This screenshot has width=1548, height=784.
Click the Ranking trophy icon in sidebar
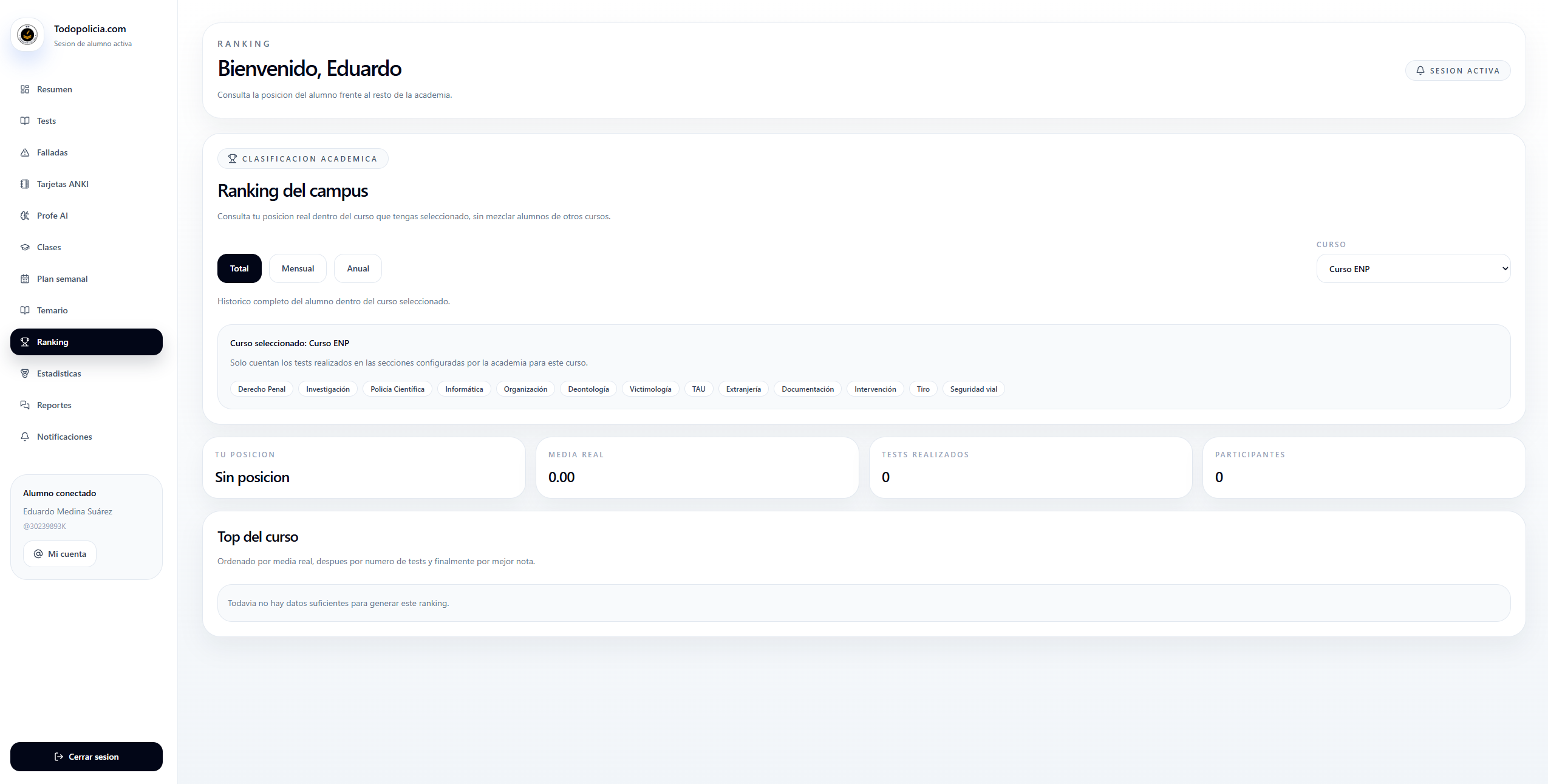coord(25,342)
